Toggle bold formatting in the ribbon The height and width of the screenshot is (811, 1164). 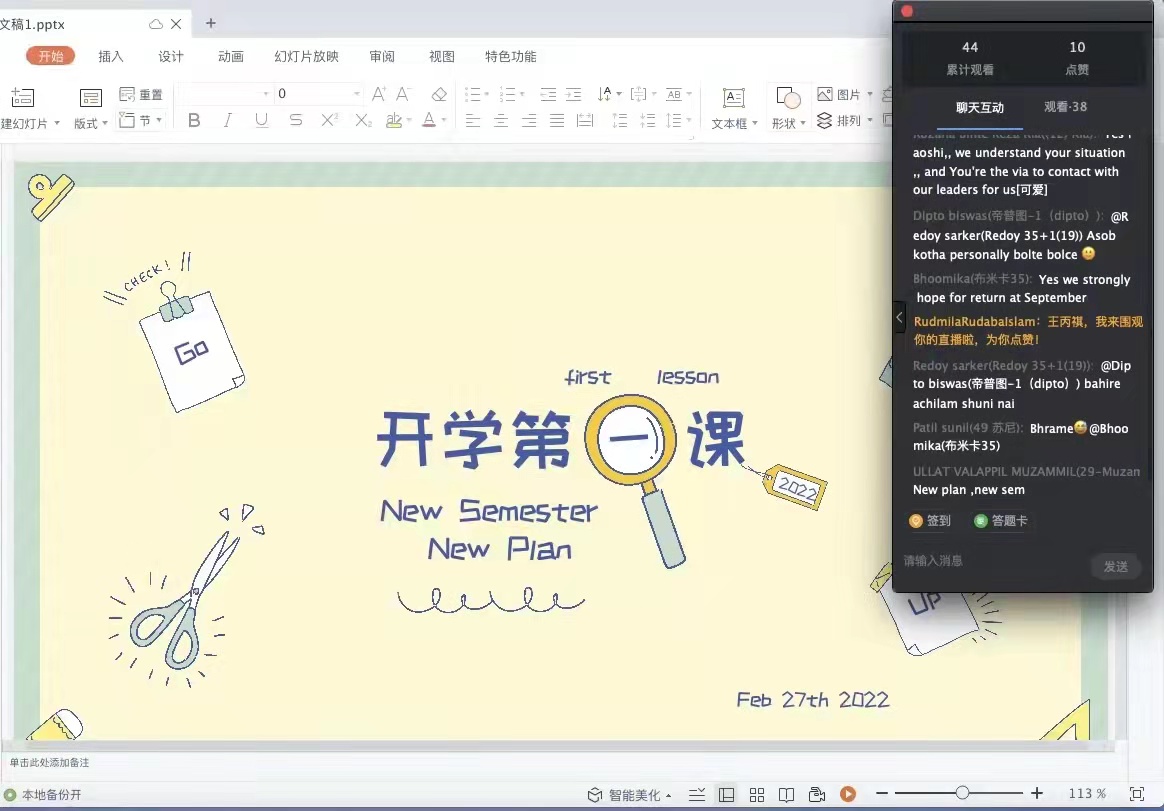tap(194, 121)
